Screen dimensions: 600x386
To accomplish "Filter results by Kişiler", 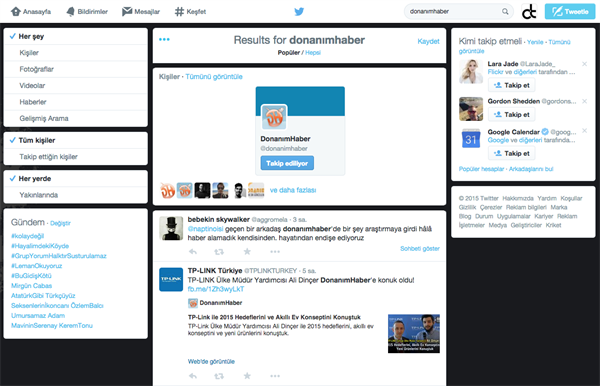I will (76, 53).
